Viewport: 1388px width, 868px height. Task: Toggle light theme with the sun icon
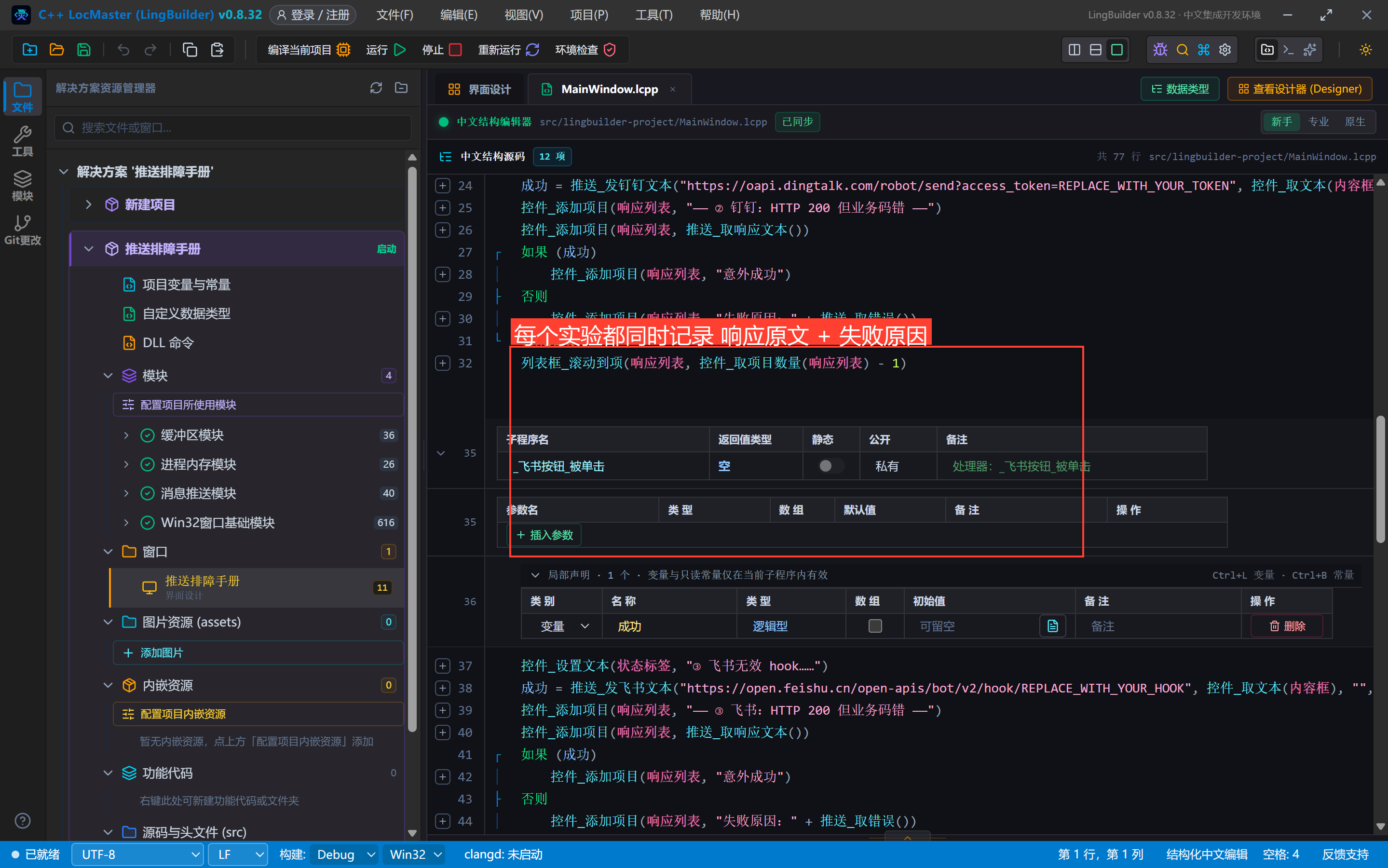1365,50
